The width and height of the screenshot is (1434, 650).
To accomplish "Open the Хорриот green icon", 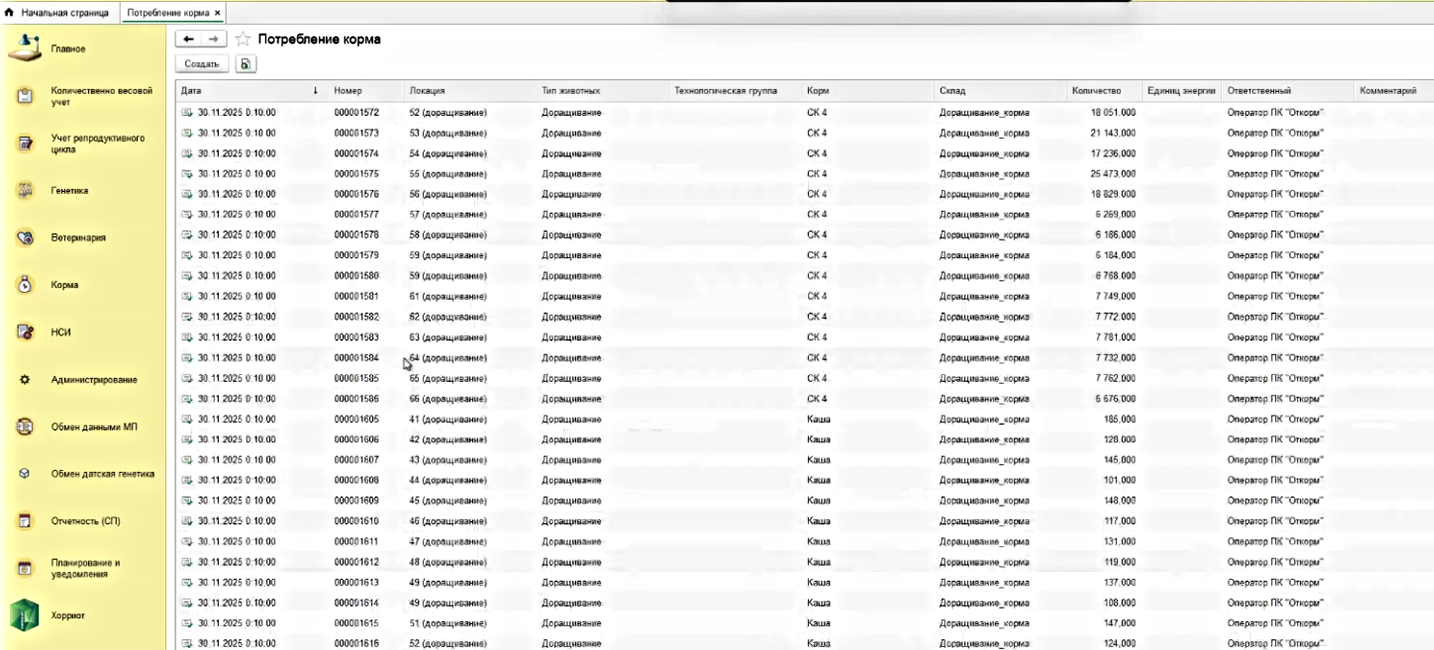I will click(25, 615).
